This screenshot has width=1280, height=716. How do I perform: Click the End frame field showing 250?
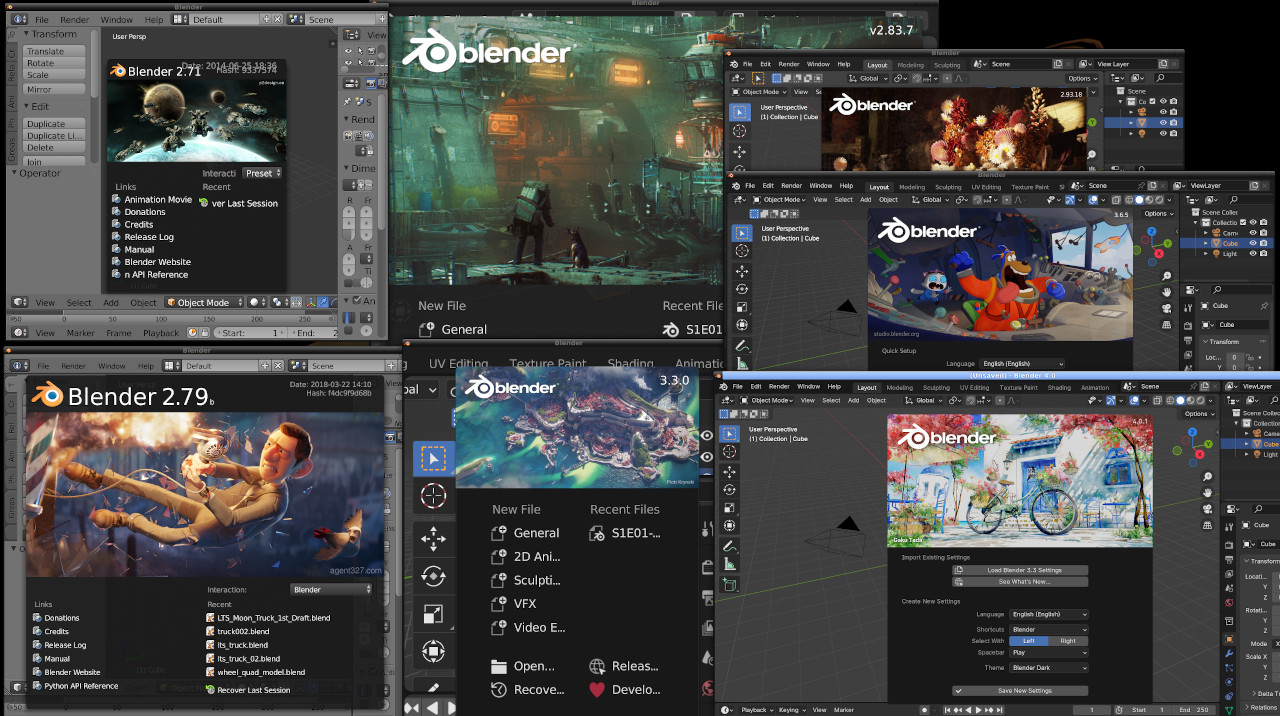[x=1201, y=710]
